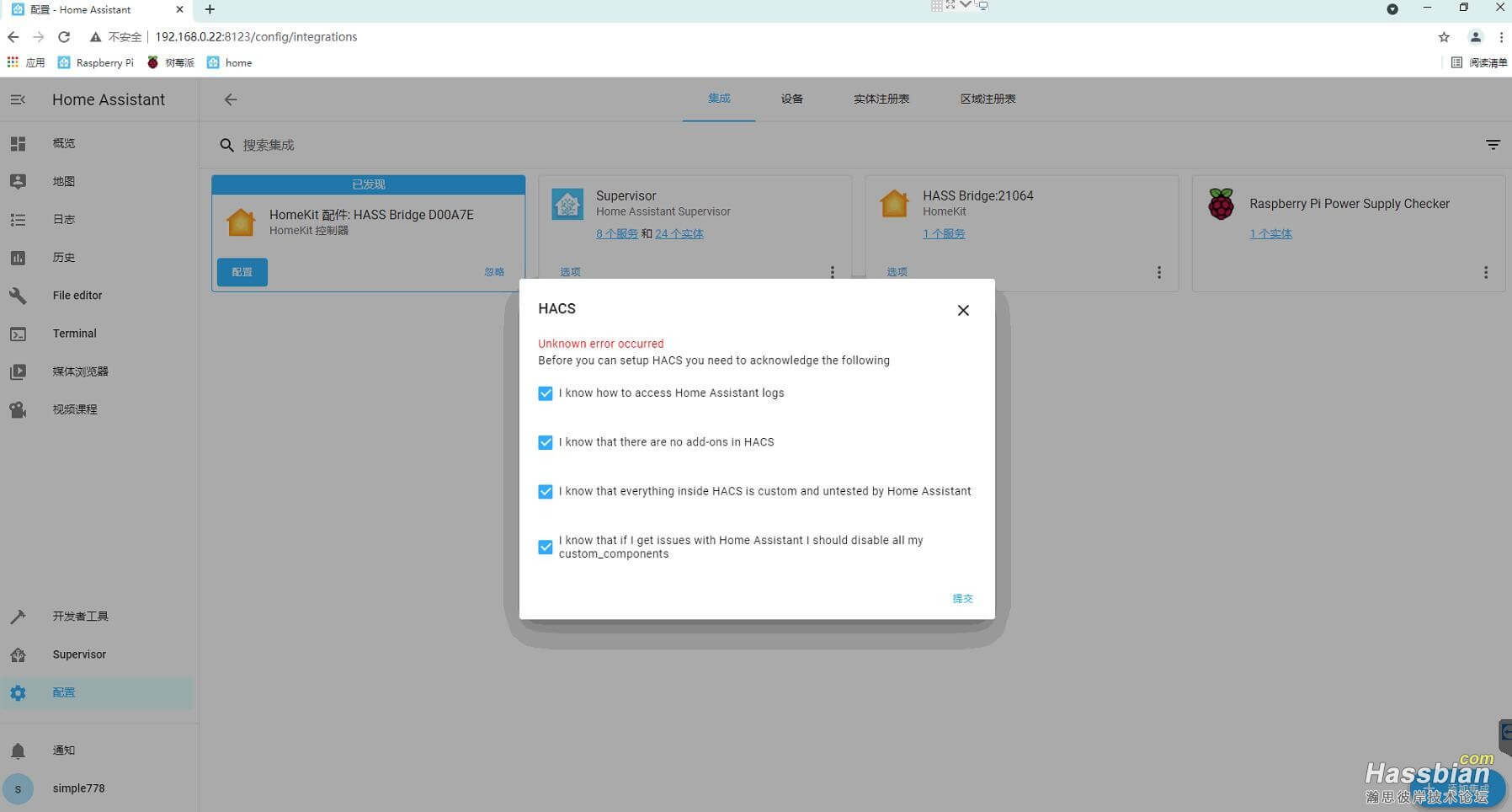Click the 配置 button on the HomeKit card
The image size is (1512, 812).
pos(242,272)
